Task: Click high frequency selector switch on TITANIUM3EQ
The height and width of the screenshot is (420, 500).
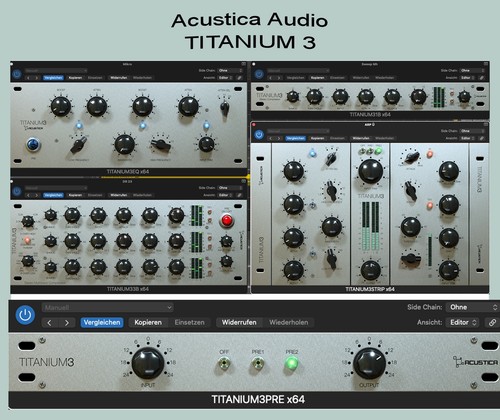Action: point(161,145)
